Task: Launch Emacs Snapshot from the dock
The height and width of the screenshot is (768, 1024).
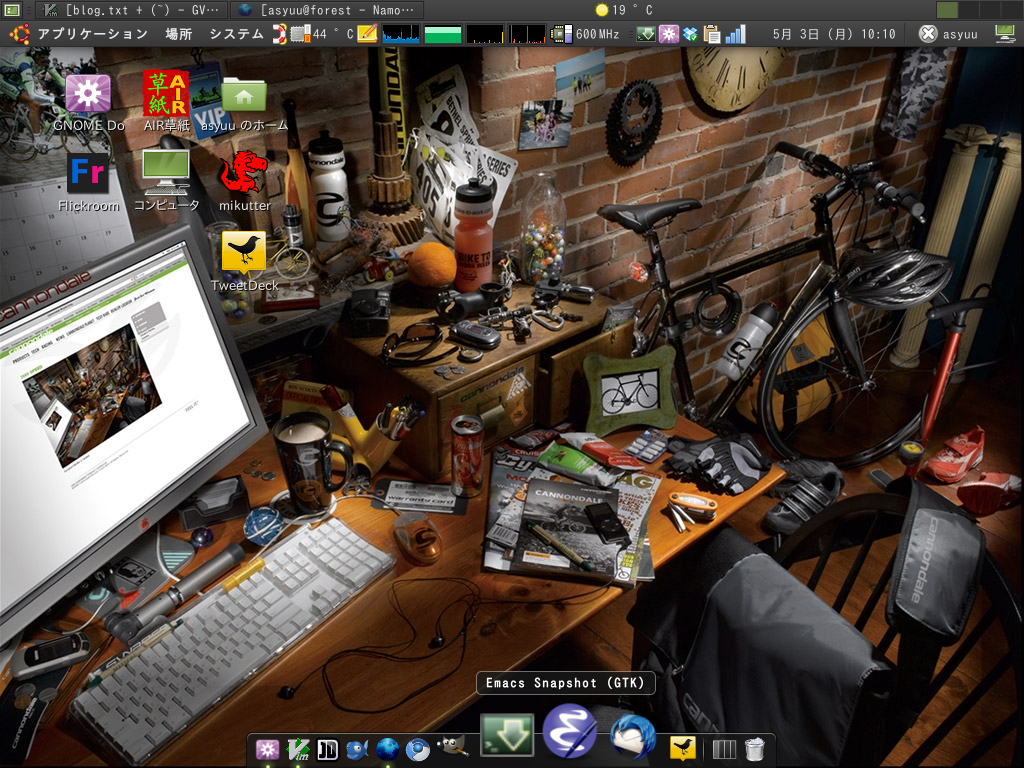Action: [x=569, y=732]
